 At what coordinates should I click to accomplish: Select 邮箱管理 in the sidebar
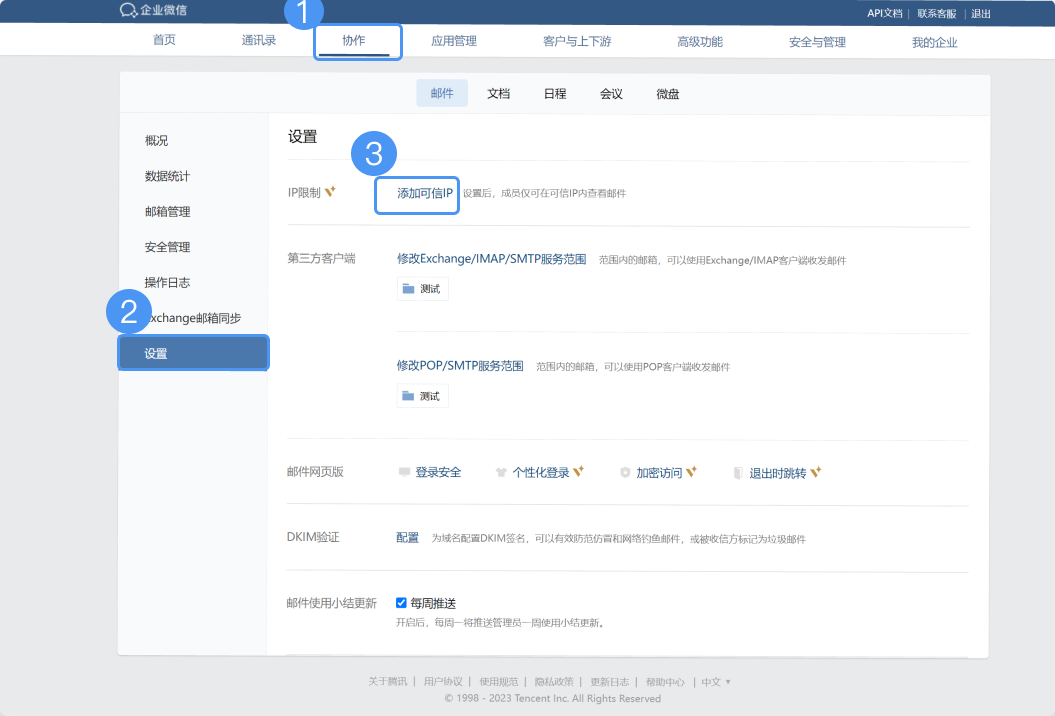[x=167, y=212]
